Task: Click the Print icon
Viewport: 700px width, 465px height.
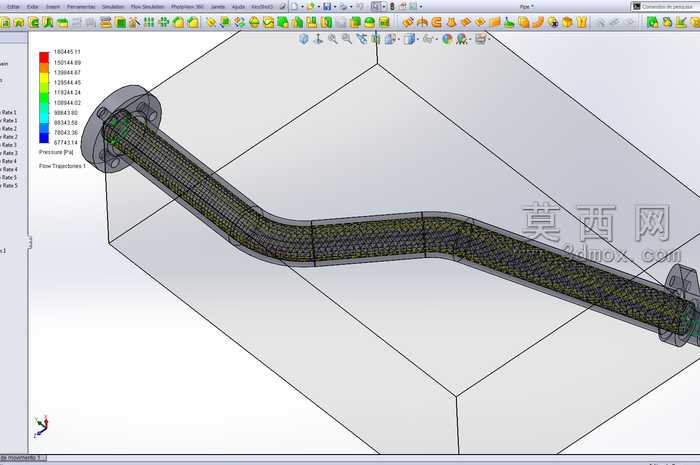Action: pos(343,7)
